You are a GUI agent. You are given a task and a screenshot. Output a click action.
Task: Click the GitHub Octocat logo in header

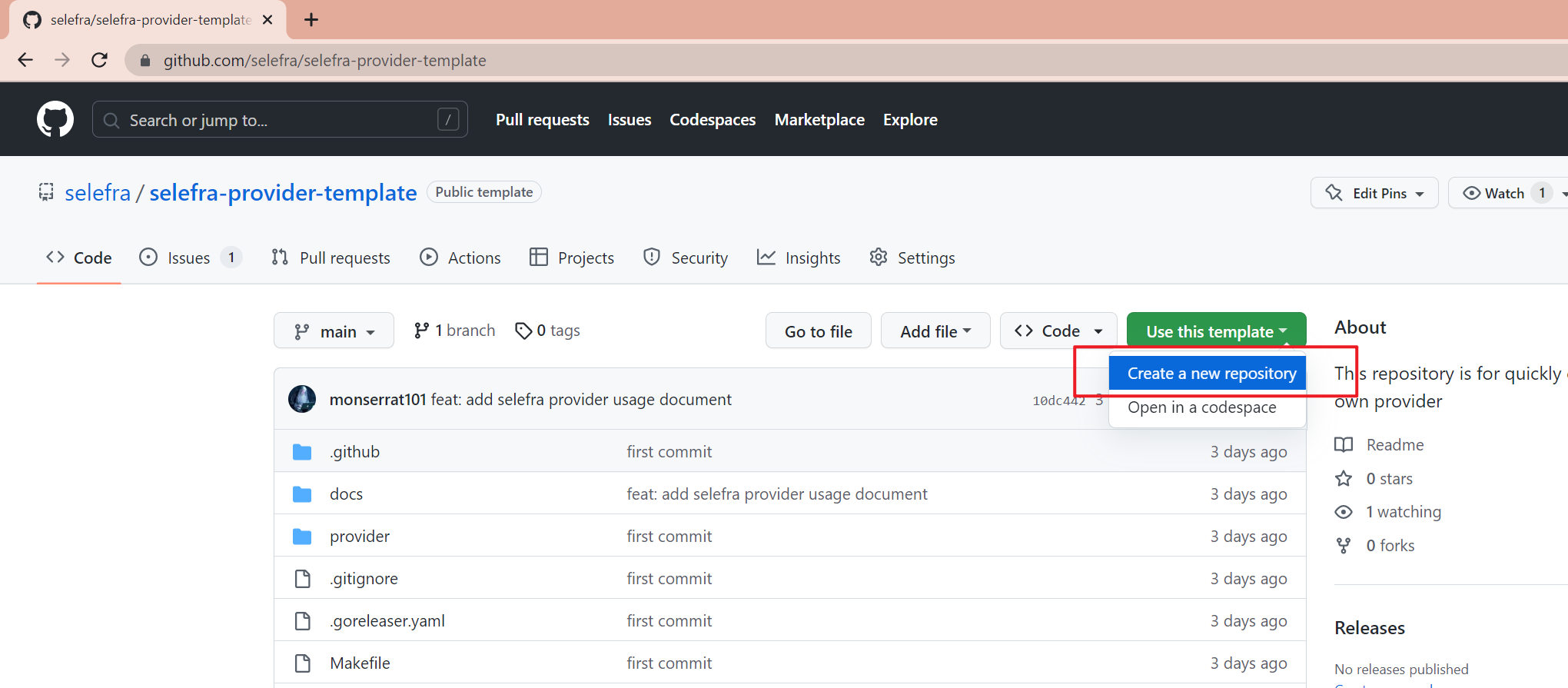(x=55, y=119)
